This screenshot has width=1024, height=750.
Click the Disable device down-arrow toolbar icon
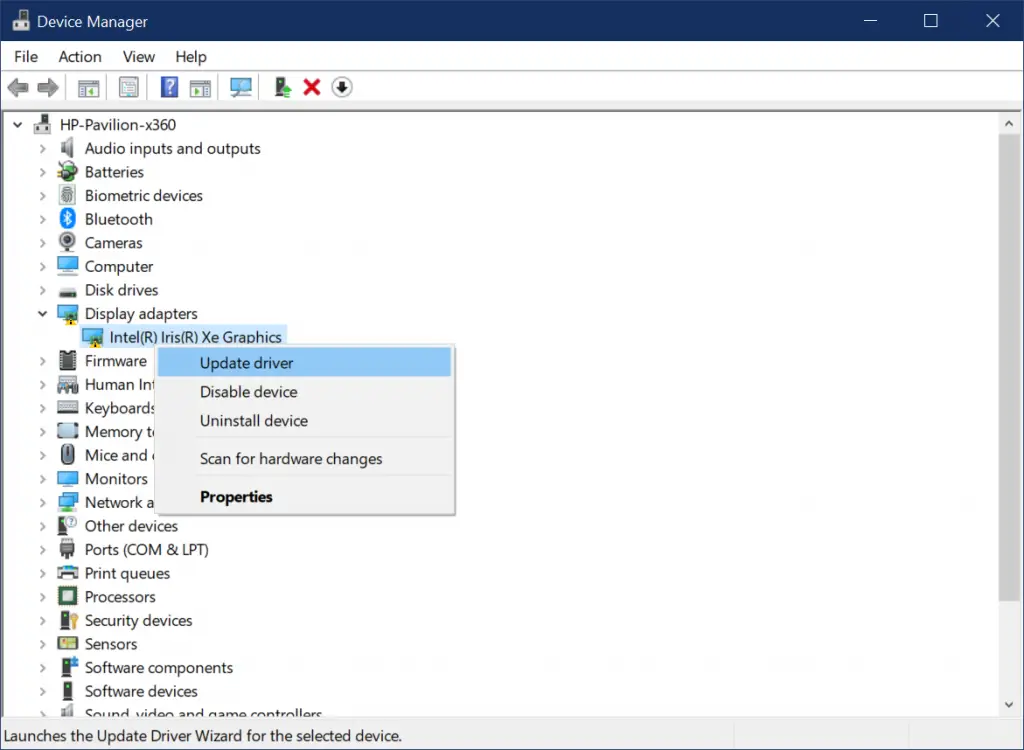(342, 87)
